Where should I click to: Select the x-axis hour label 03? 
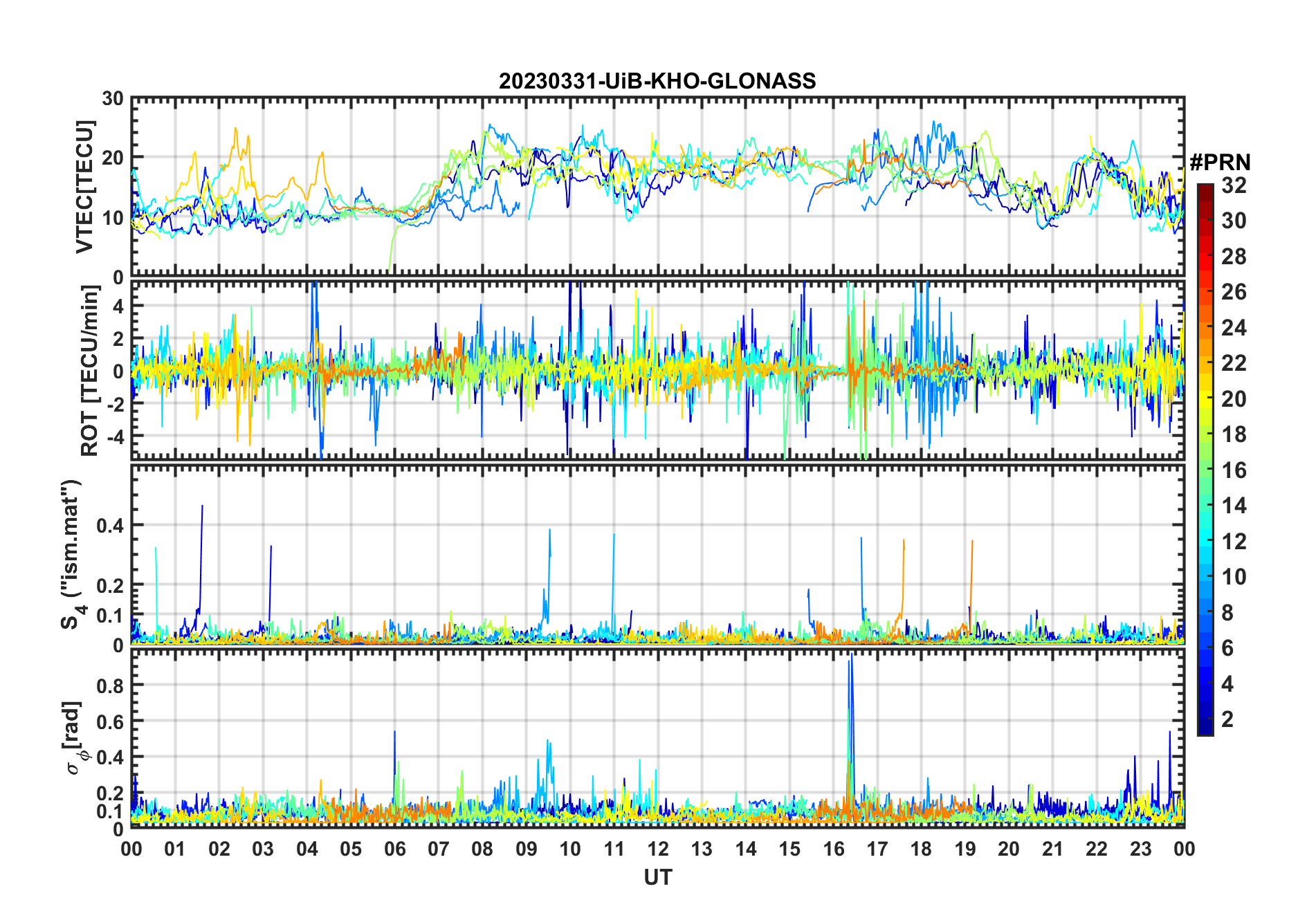(x=263, y=849)
